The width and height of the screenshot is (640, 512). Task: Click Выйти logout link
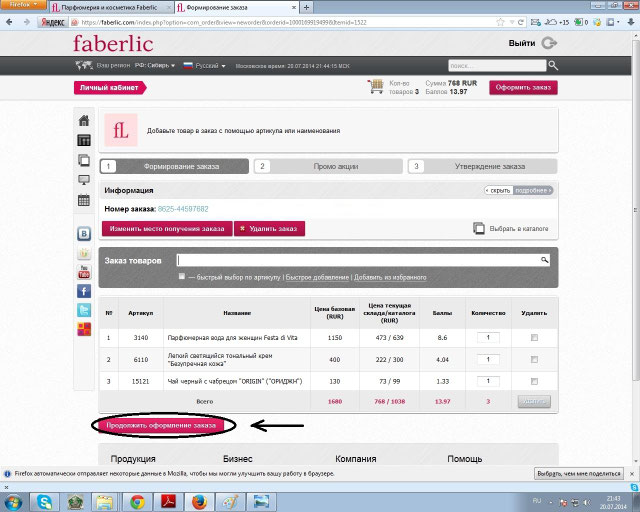pyautogui.click(x=522, y=43)
